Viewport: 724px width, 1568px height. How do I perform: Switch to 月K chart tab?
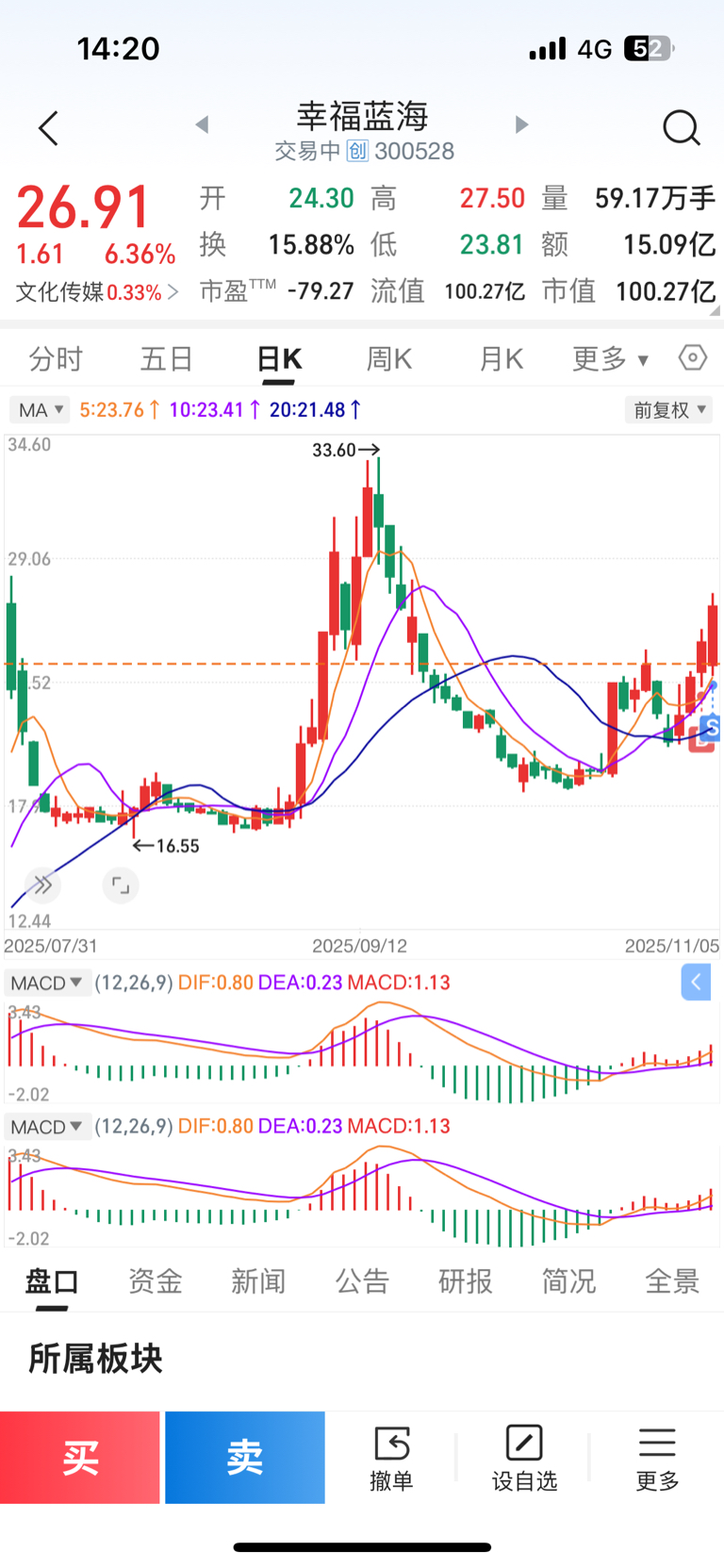(501, 359)
